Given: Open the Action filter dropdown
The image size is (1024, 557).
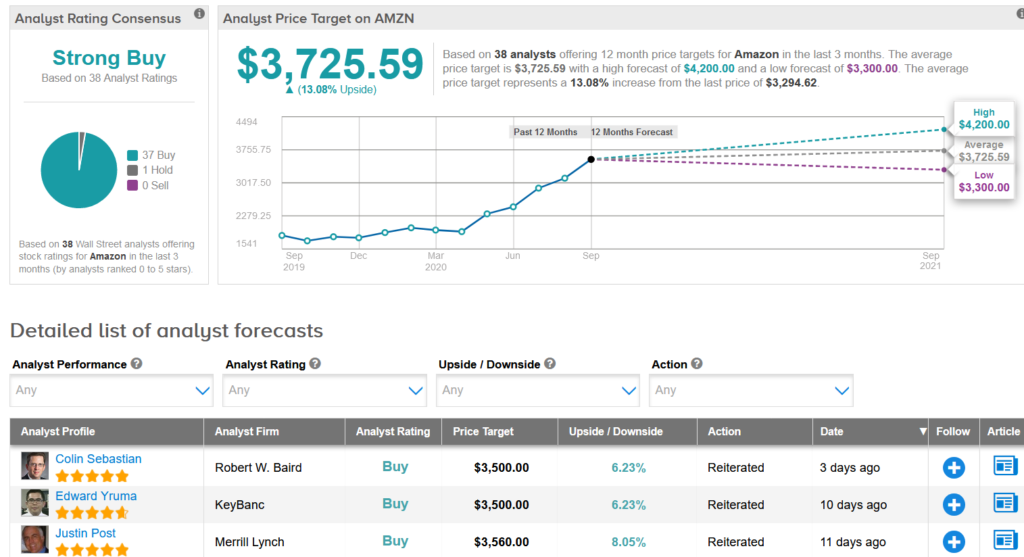Looking at the screenshot, I should tap(751, 390).
